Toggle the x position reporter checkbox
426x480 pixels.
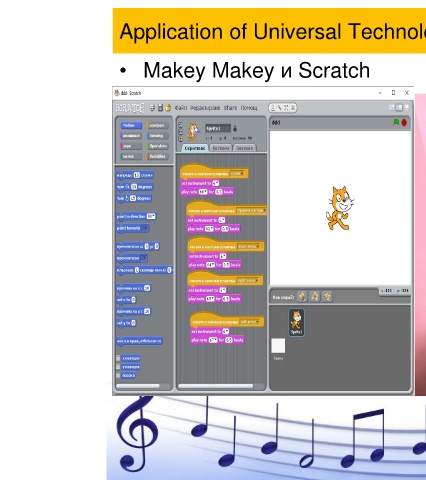pyautogui.click(x=118, y=358)
